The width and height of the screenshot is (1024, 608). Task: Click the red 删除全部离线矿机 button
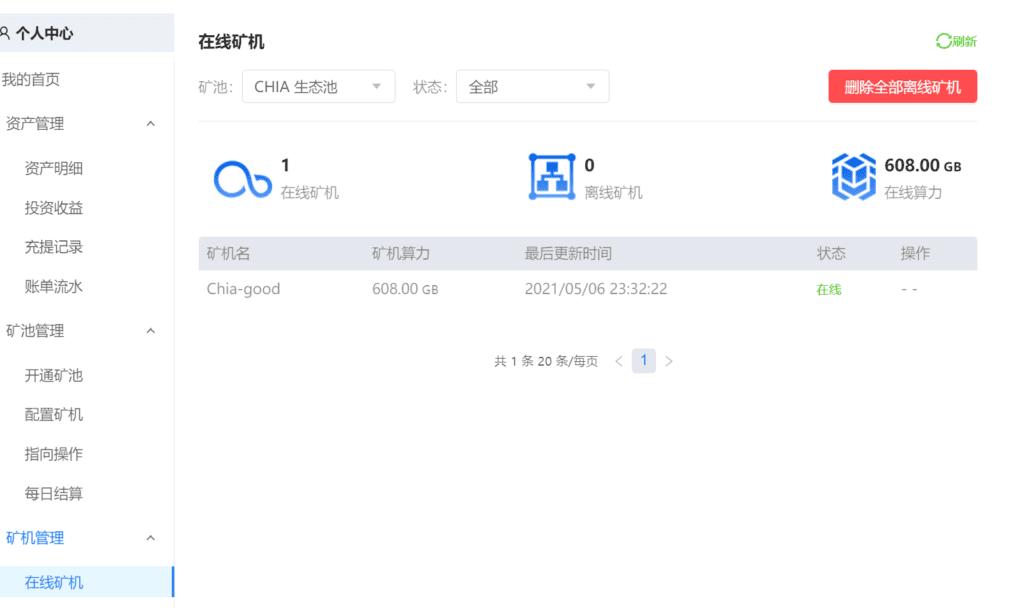click(902, 87)
